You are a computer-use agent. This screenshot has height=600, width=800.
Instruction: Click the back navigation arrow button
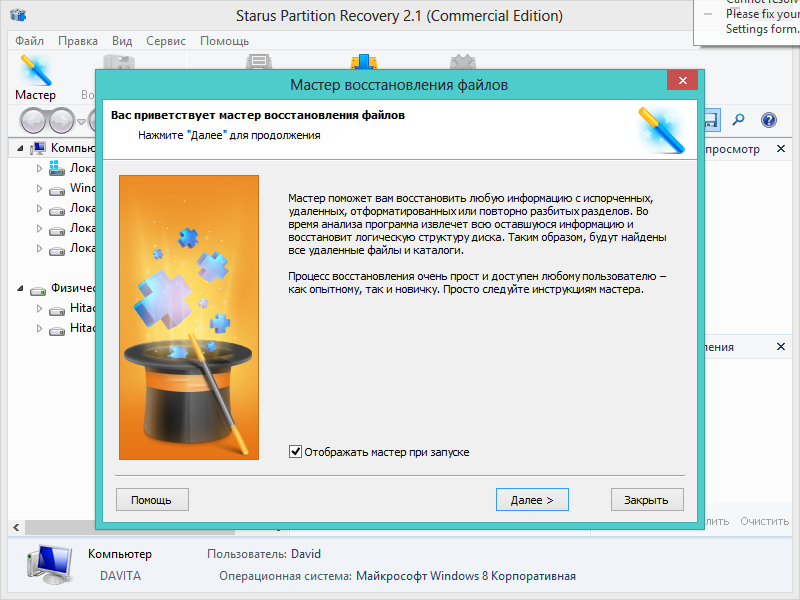(x=34, y=121)
